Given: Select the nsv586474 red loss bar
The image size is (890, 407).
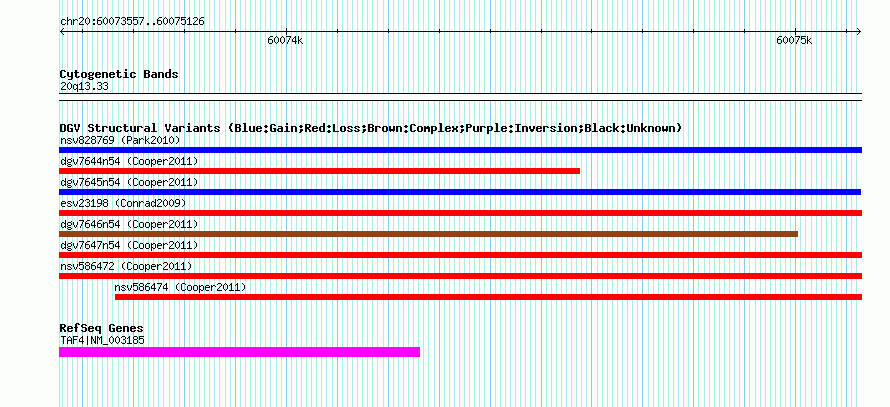Looking at the screenshot, I should click(x=488, y=297).
